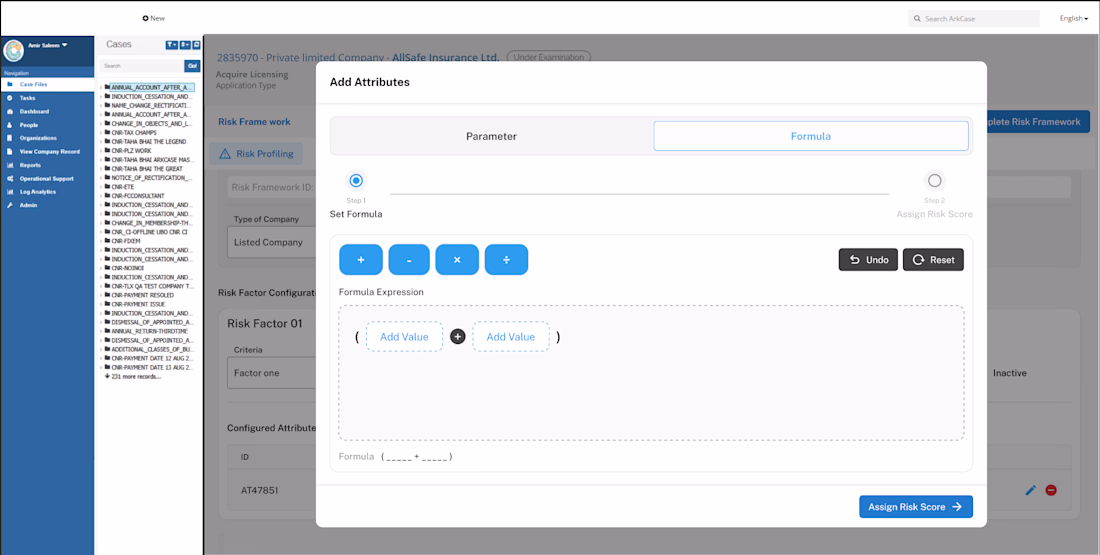Click the Risk Profiling warning triangle tab

256,154
